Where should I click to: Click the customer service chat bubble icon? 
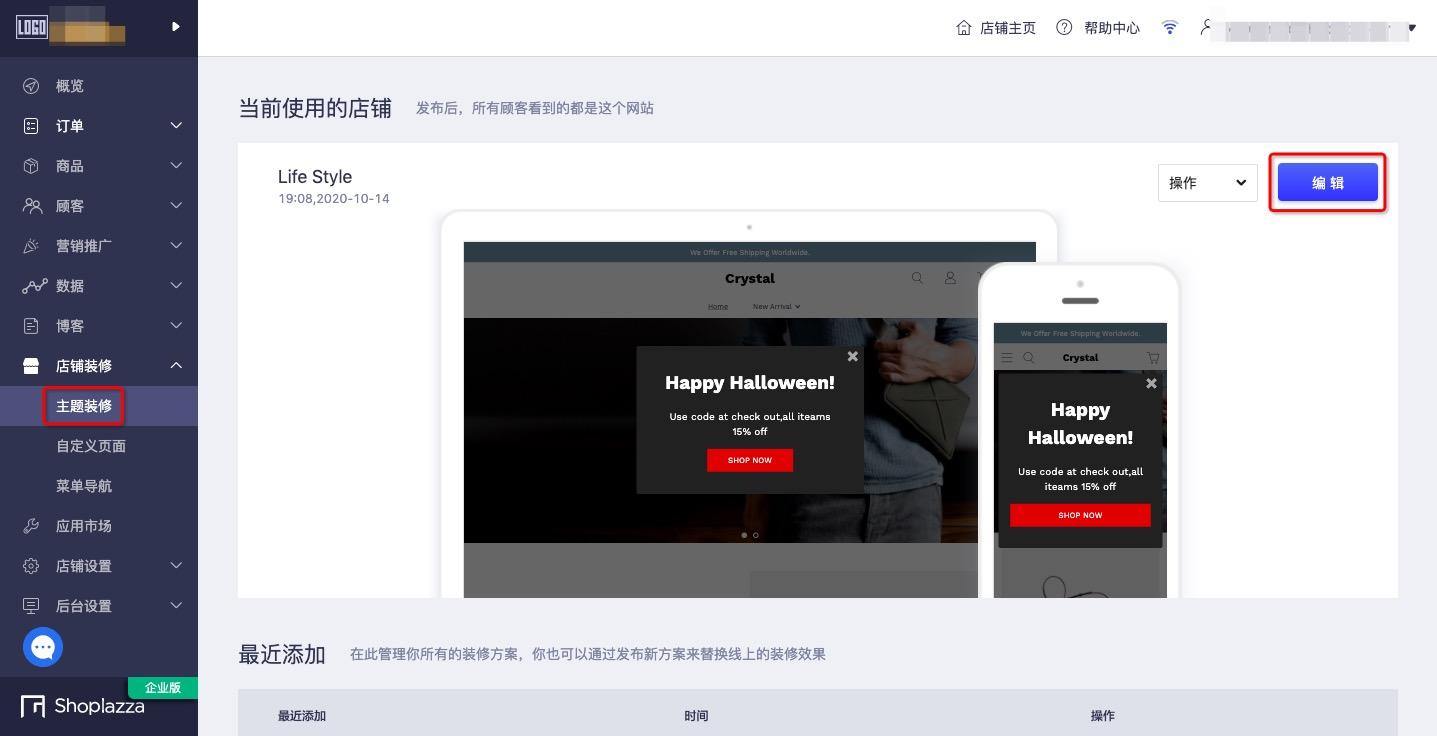tap(43, 647)
